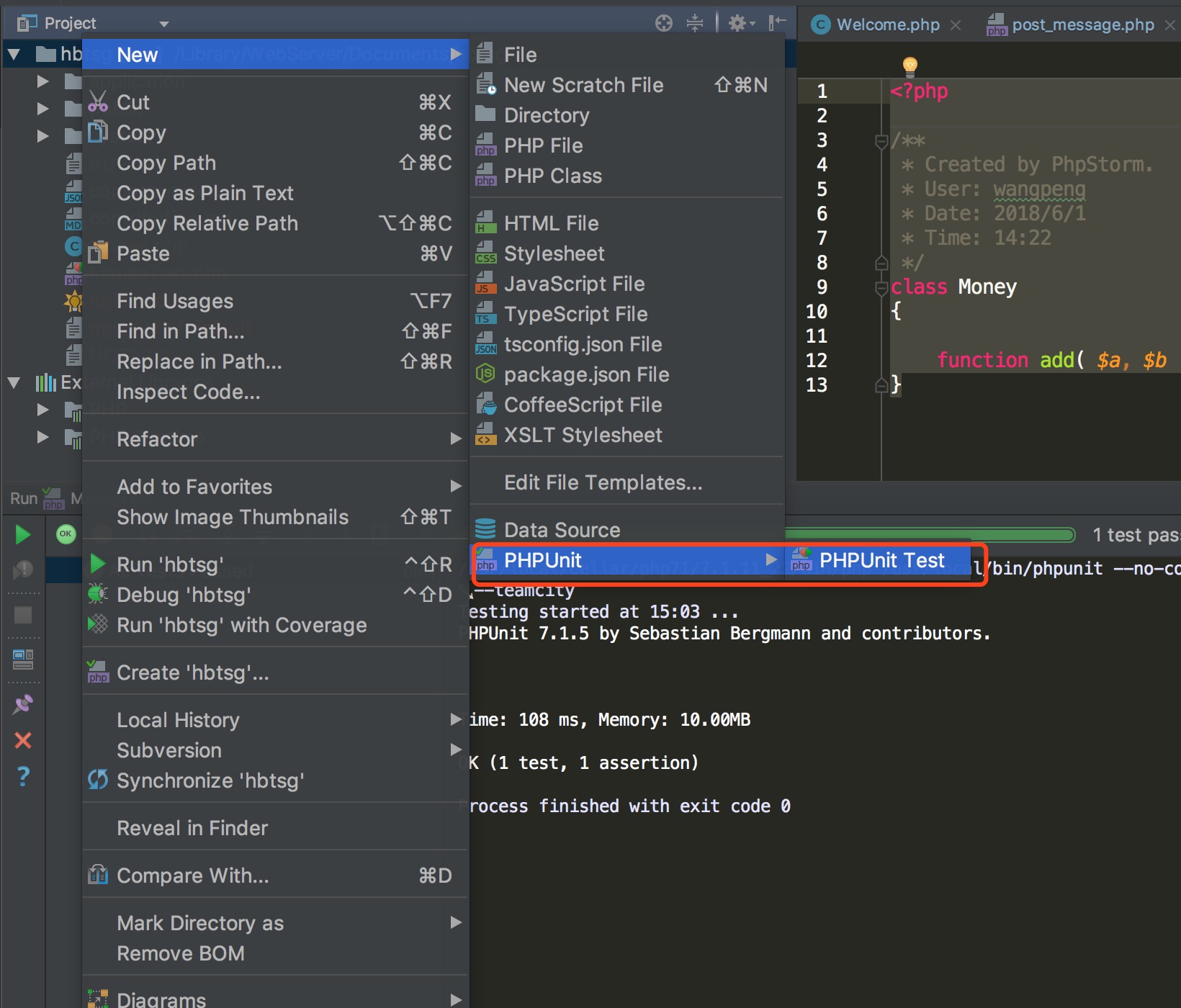The image size is (1181, 1008).
Task: Click the restore layout icon in Run panel
Action: pyautogui.click(x=23, y=659)
